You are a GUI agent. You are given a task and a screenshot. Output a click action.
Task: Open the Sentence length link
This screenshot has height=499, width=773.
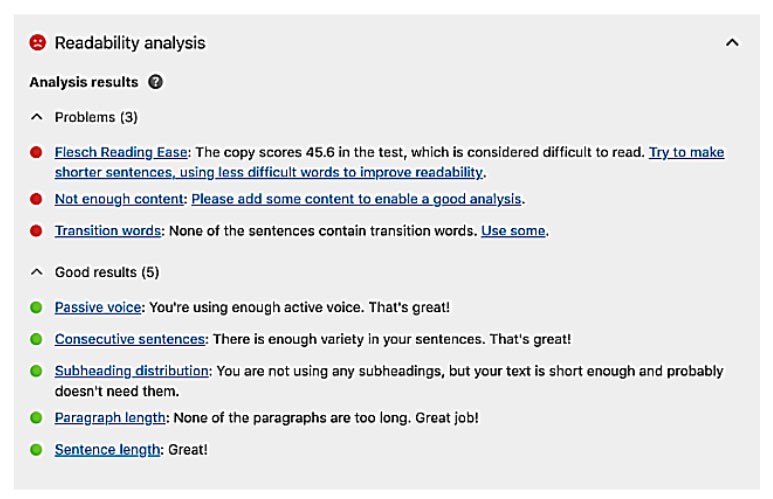pos(107,450)
